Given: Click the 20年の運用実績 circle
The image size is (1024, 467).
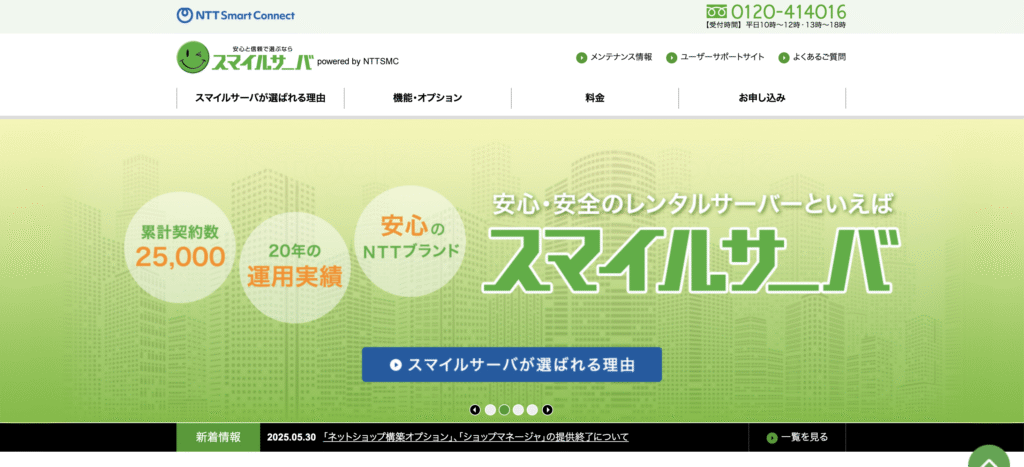Looking at the screenshot, I should pos(295,268).
